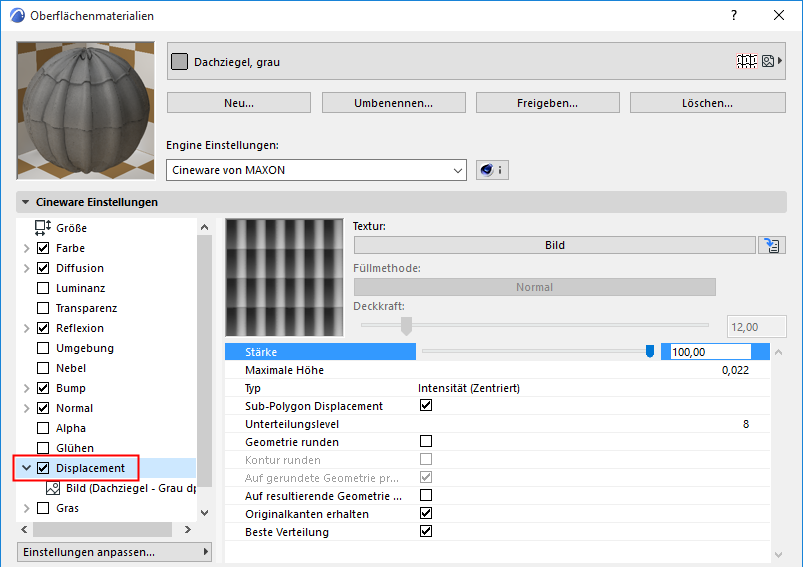Close the Oberflächenmaterialien dialog

point(778,15)
